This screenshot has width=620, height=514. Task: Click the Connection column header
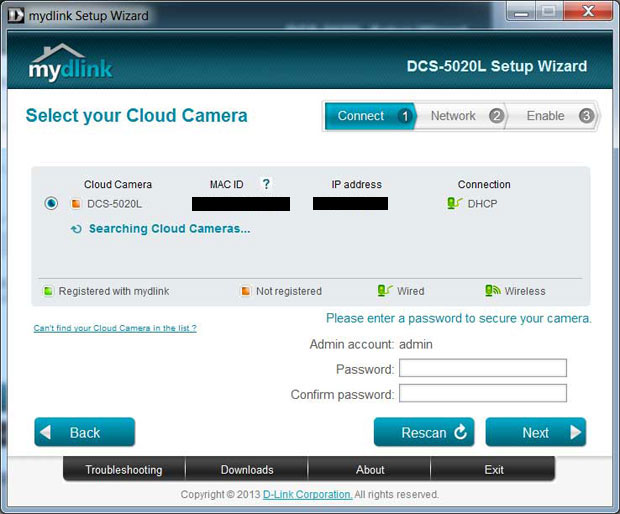pos(484,184)
